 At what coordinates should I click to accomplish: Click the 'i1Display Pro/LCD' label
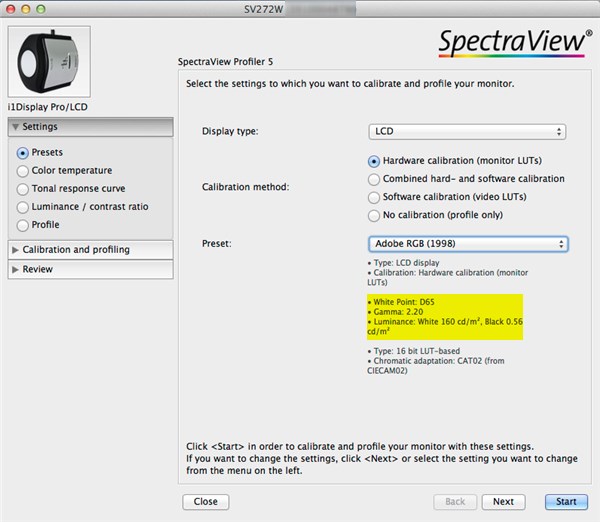coord(47,107)
